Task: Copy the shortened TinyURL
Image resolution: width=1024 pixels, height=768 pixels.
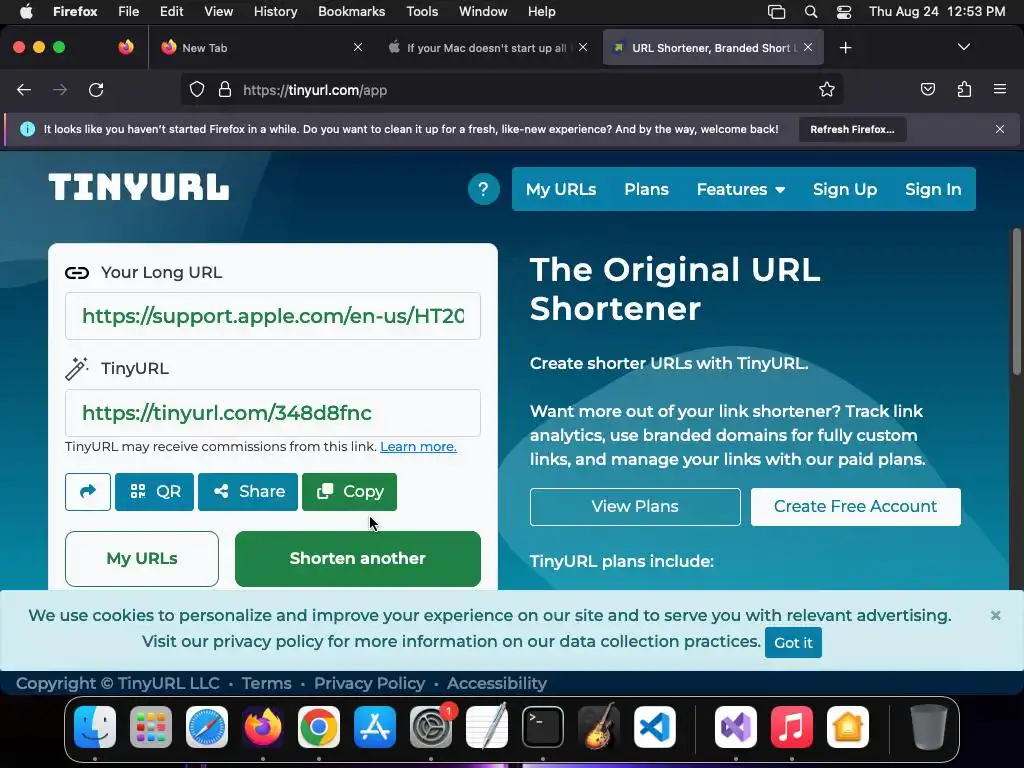Action: click(x=349, y=492)
